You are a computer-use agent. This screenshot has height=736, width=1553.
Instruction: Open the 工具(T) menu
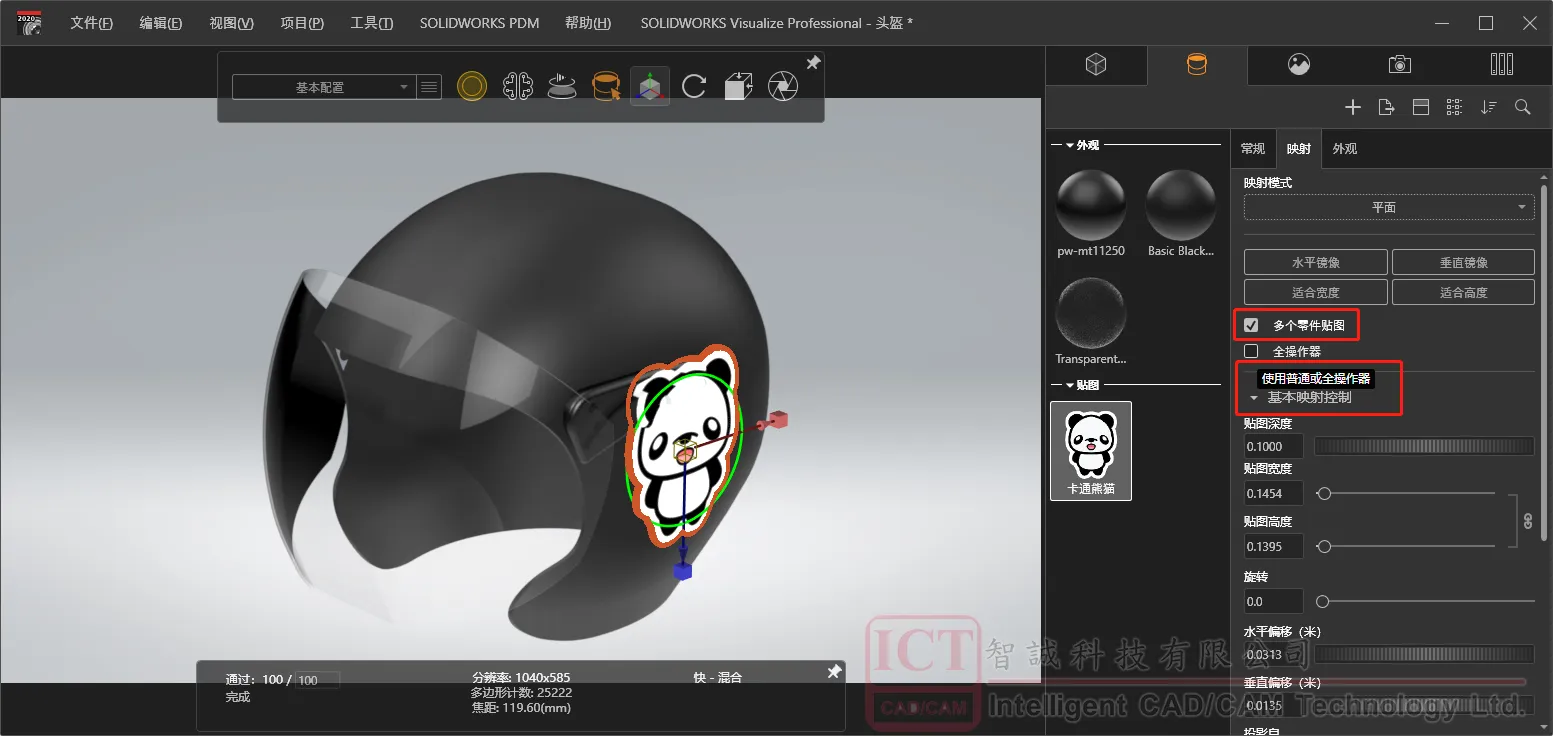point(372,23)
